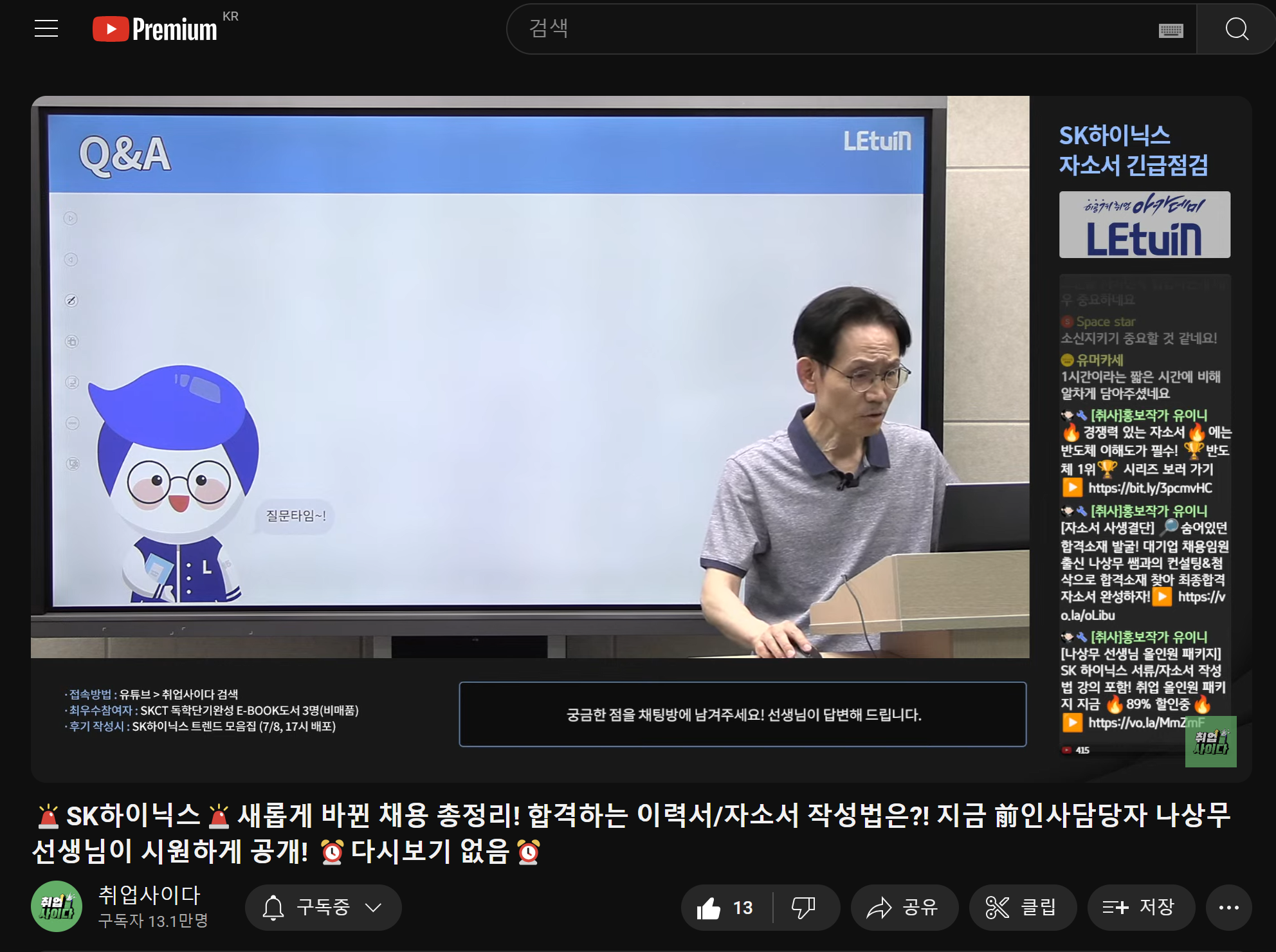Click the 최우수참여자 info line

(212, 711)
